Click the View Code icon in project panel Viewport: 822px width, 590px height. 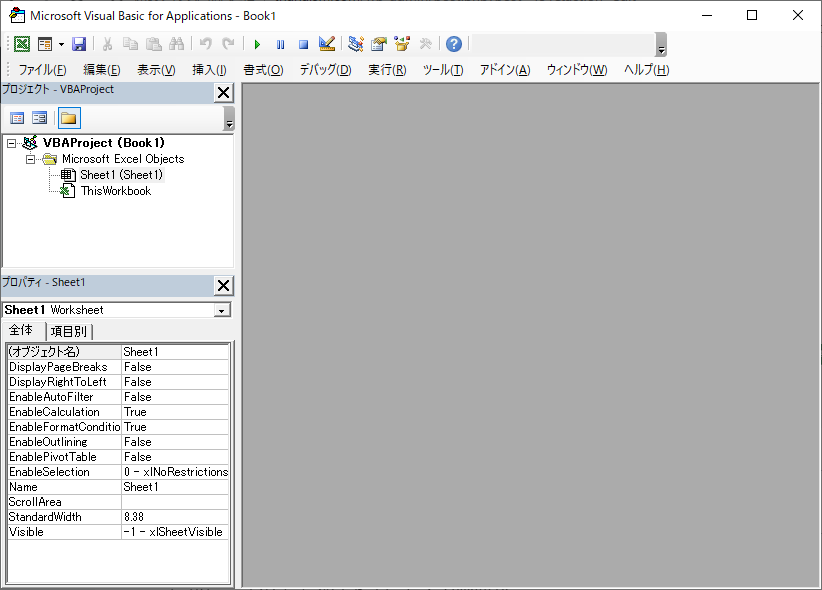pyautogui.click(x=17, y=118)
